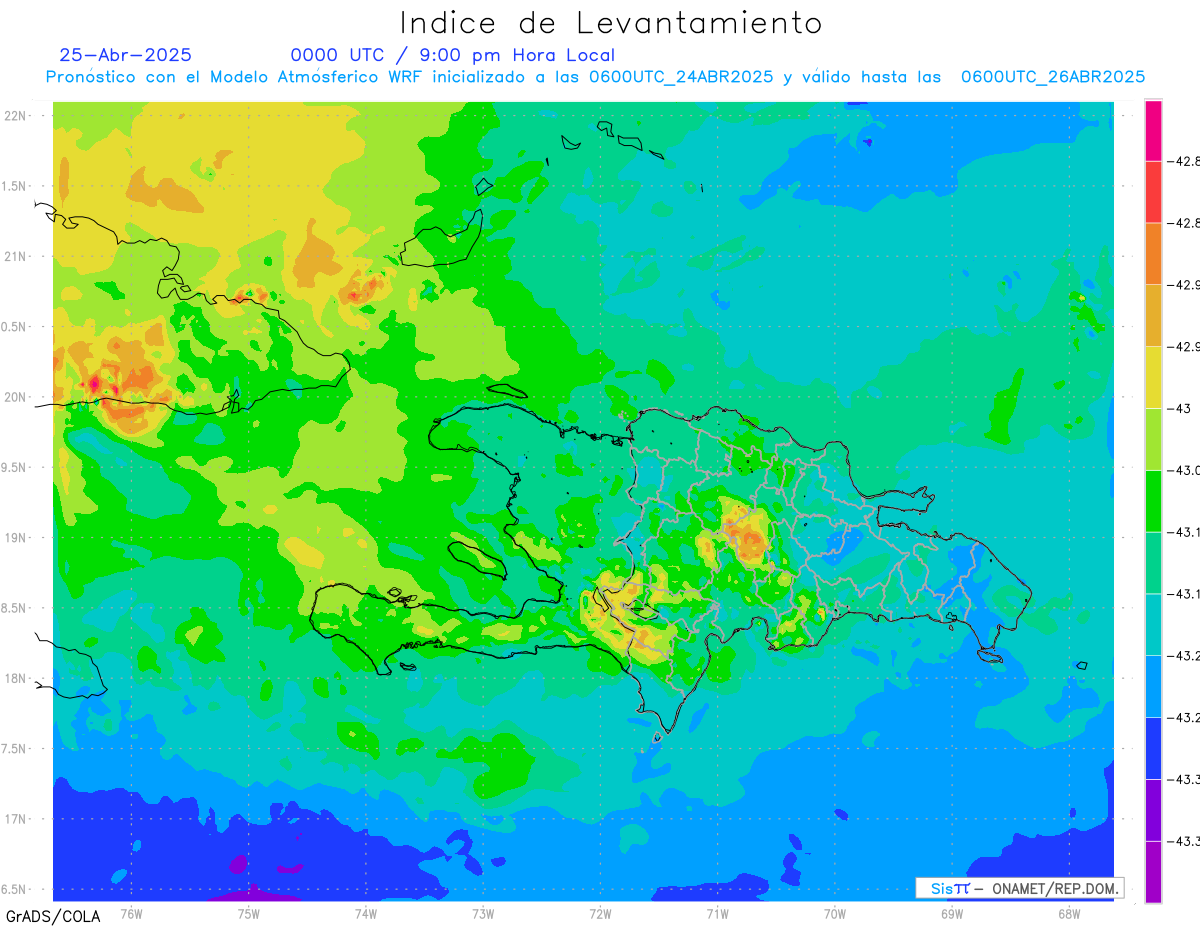Click the '19N' latitude label
This screenshot has width=1200, height=927.
click(x=16, y=538)
